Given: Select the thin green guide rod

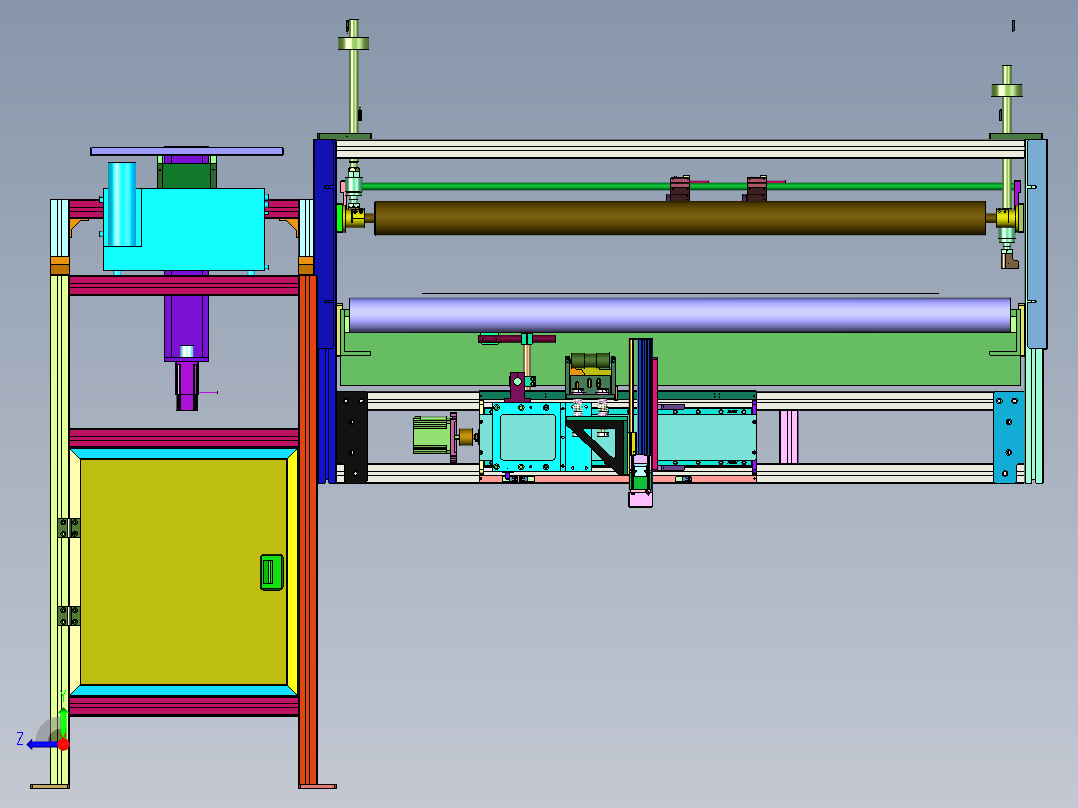Looking at the screenshot, I should (680, 186).
